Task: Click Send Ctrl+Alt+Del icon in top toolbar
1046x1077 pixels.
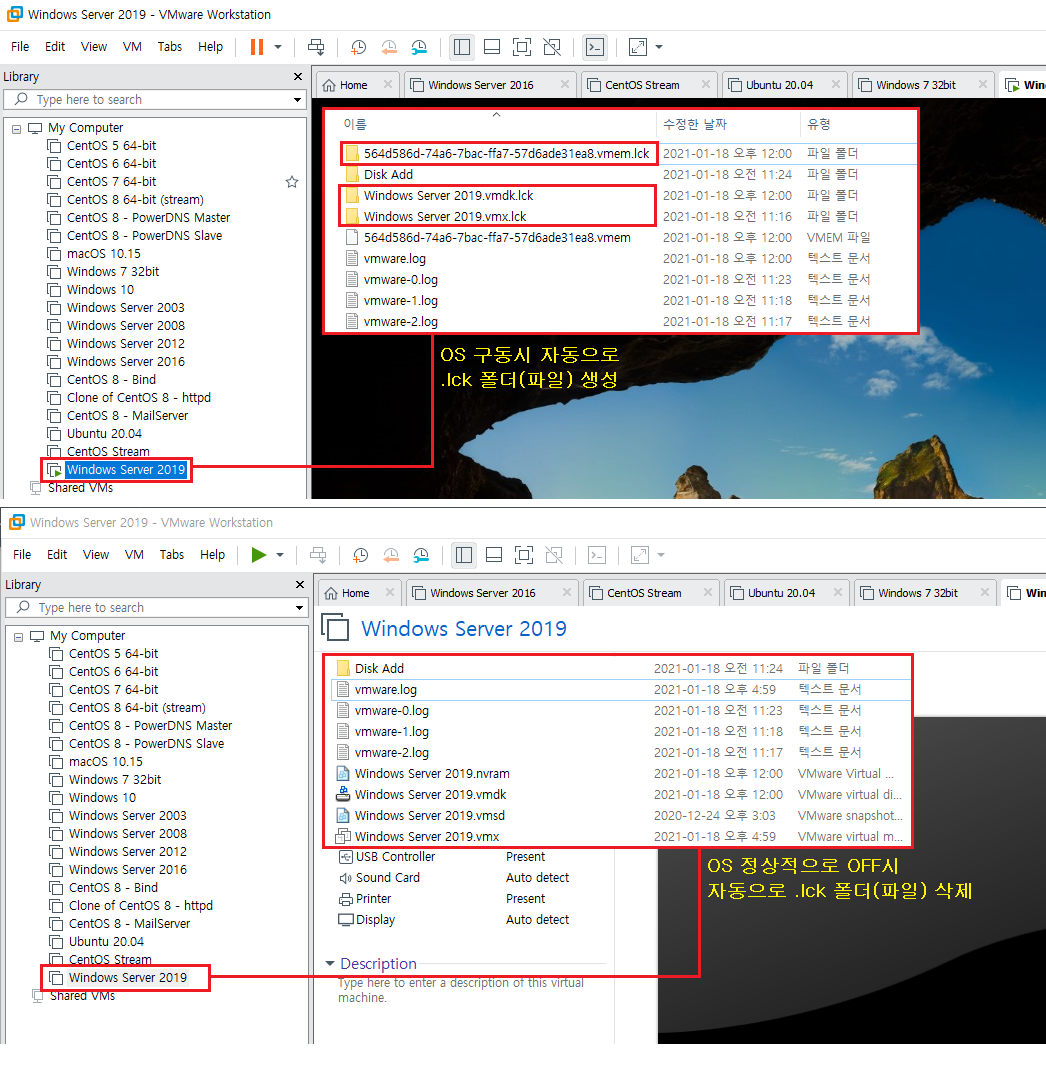Action: point(316,47)
